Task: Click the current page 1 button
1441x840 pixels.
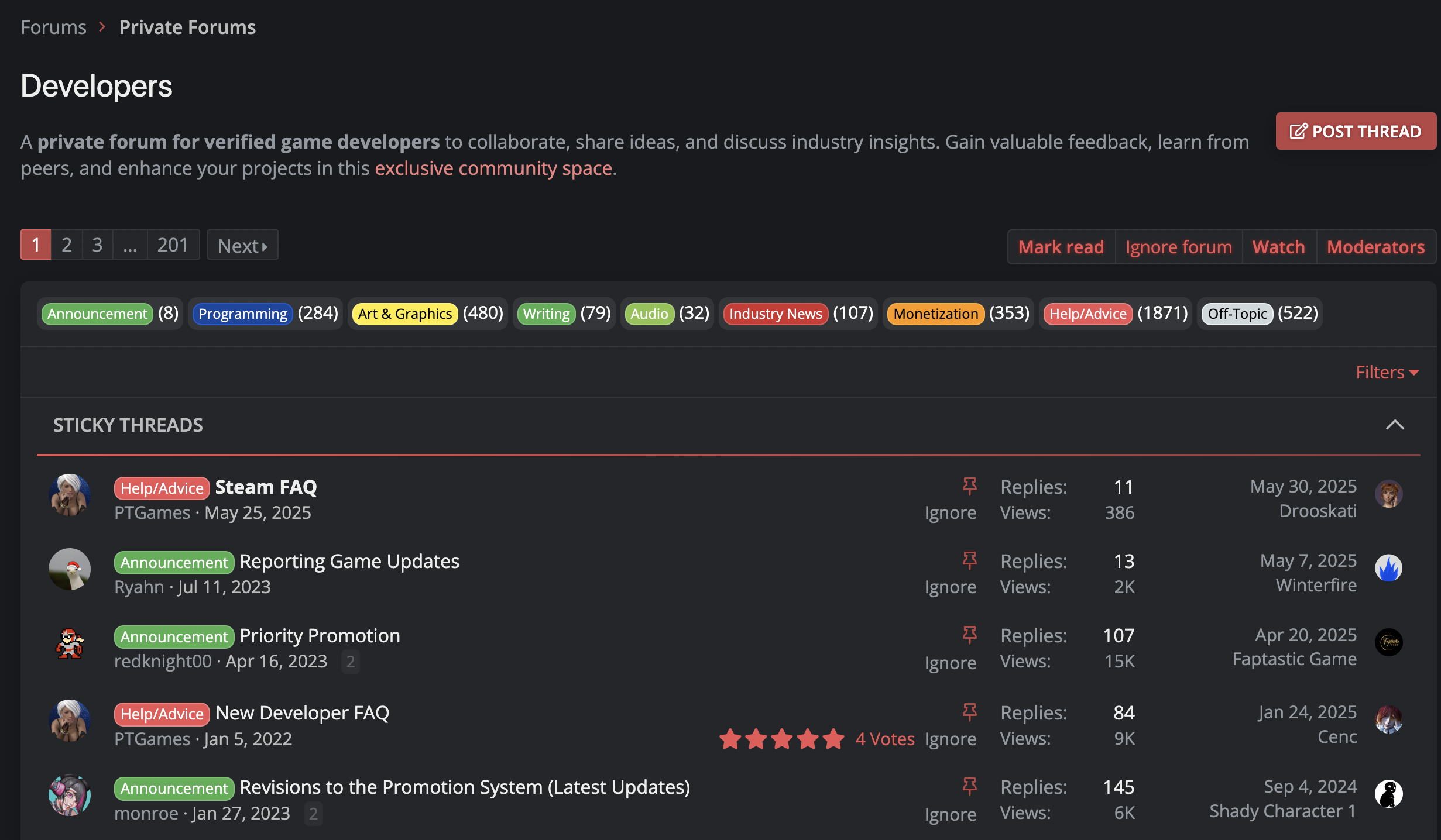Action: [36, 245]
